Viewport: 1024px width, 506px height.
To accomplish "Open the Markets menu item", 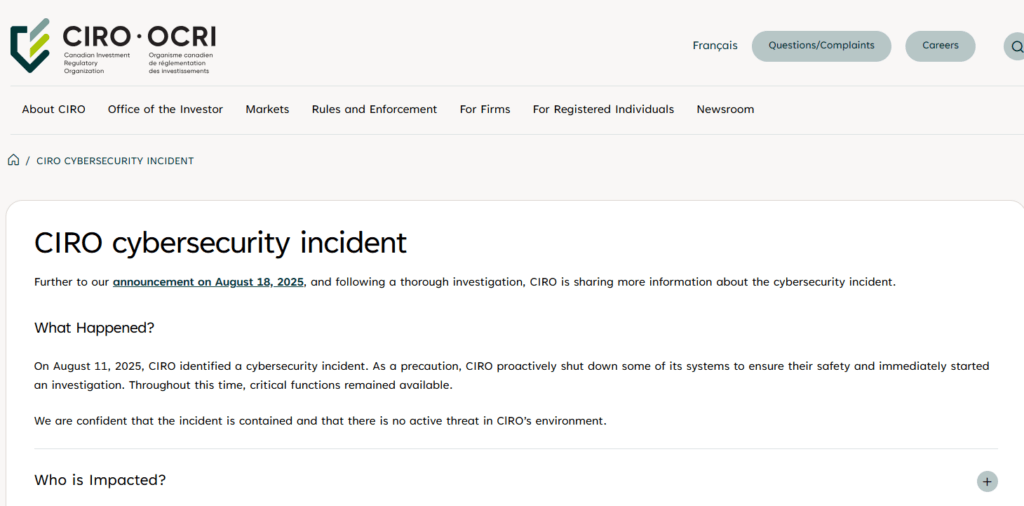I will pos(267,109).
